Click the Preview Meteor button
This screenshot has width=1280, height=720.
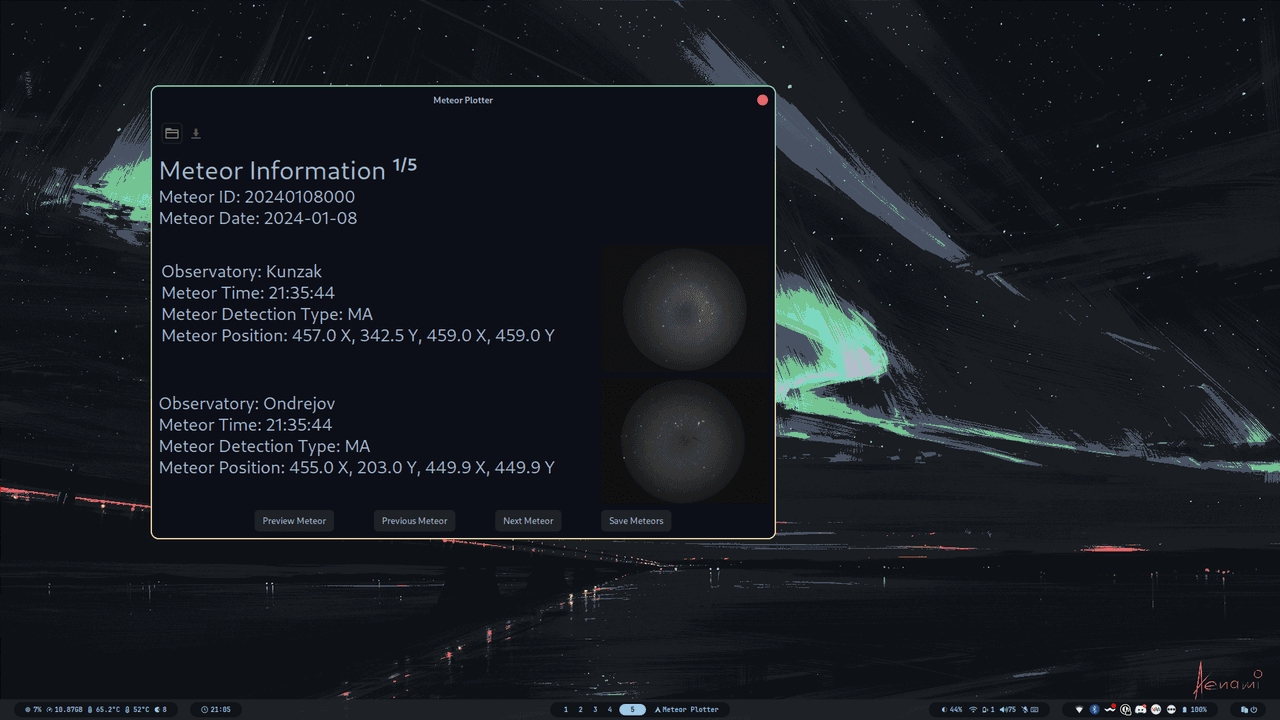click(294, 520)
